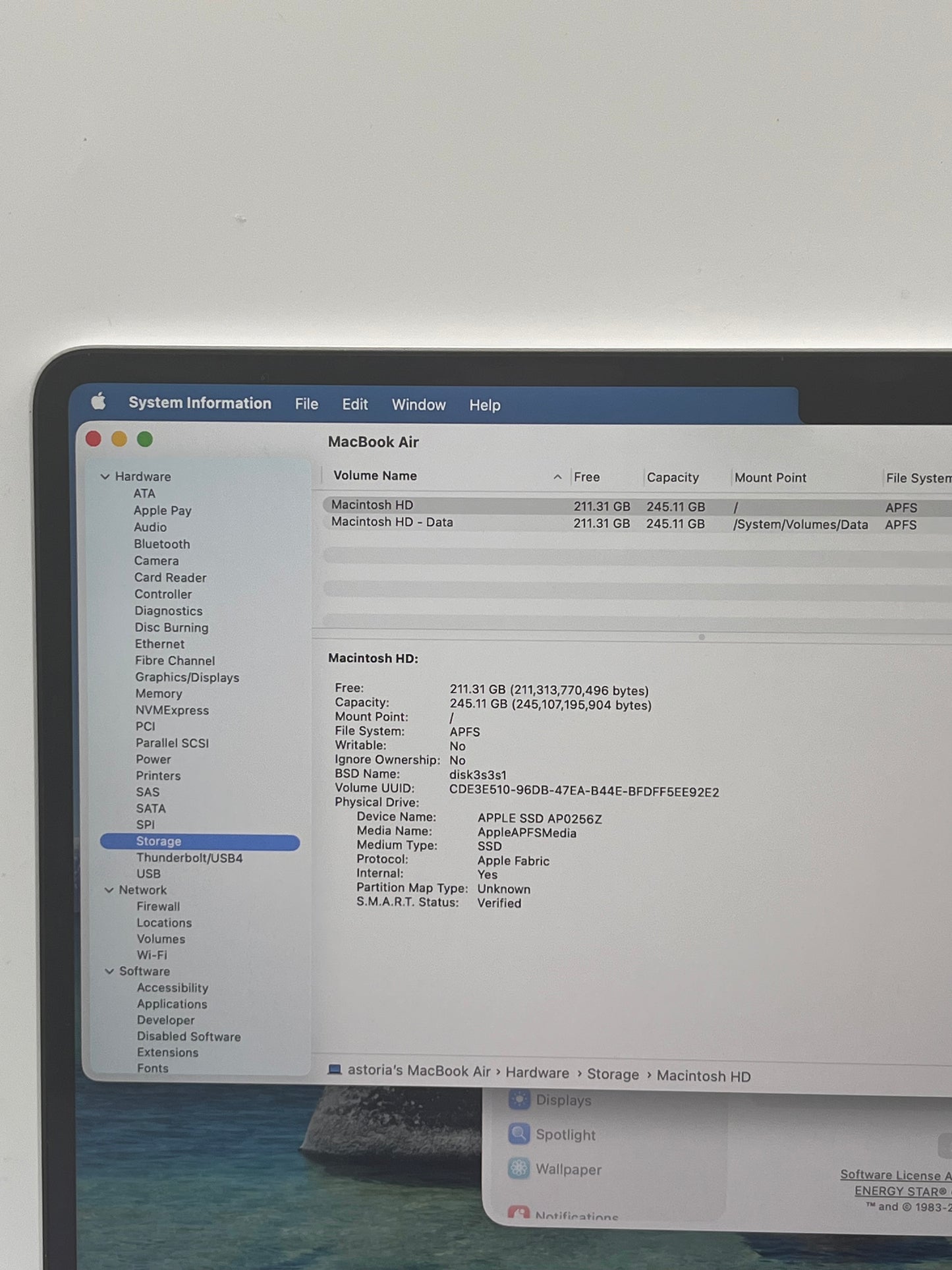Image resolution: width=952 pixels, height=1270 pixels.
Task: Open the Software License Agreement link
Action: click(896, 1175)
